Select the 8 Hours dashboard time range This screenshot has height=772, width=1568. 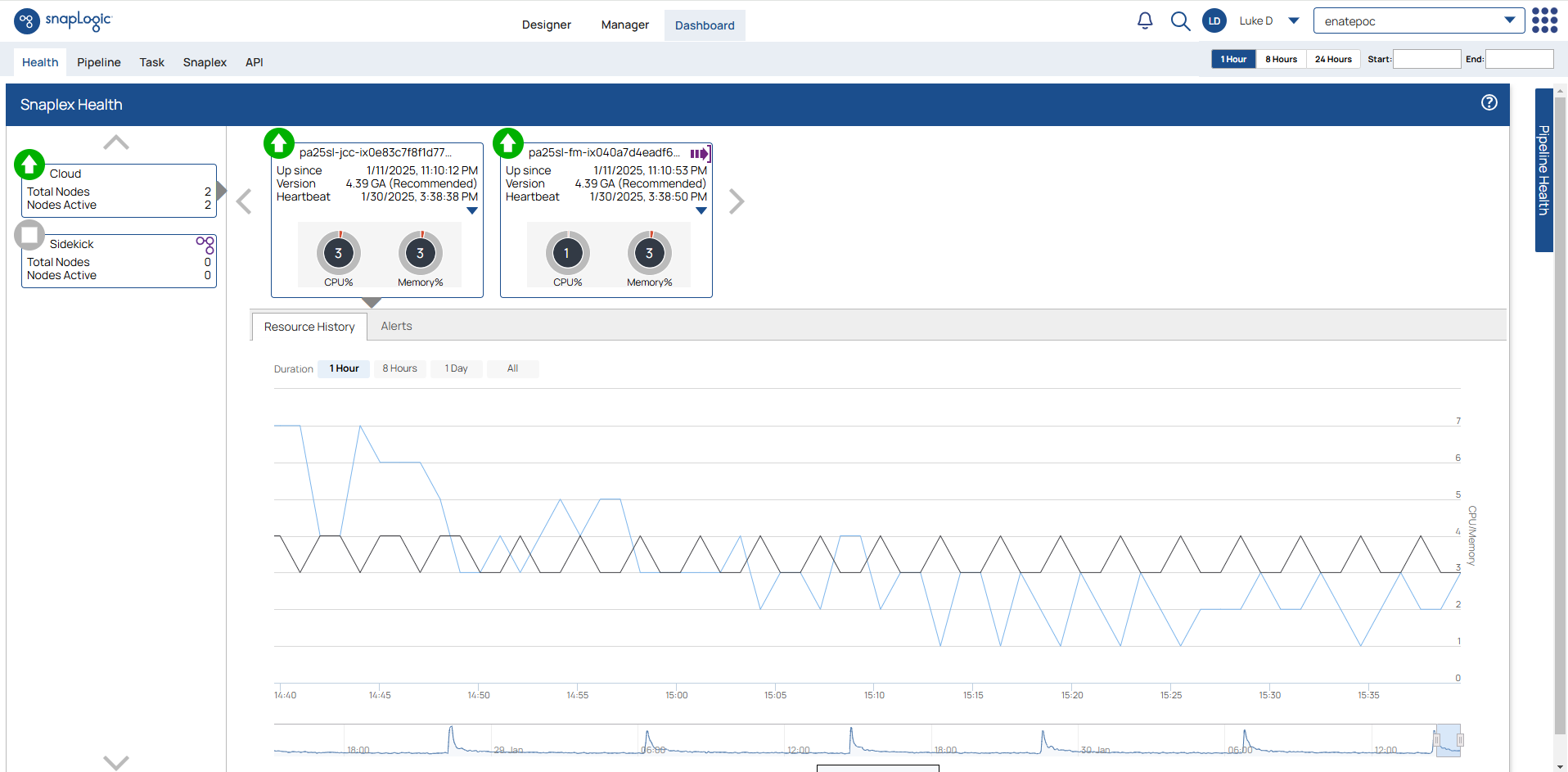click(x=1281, y=59)
